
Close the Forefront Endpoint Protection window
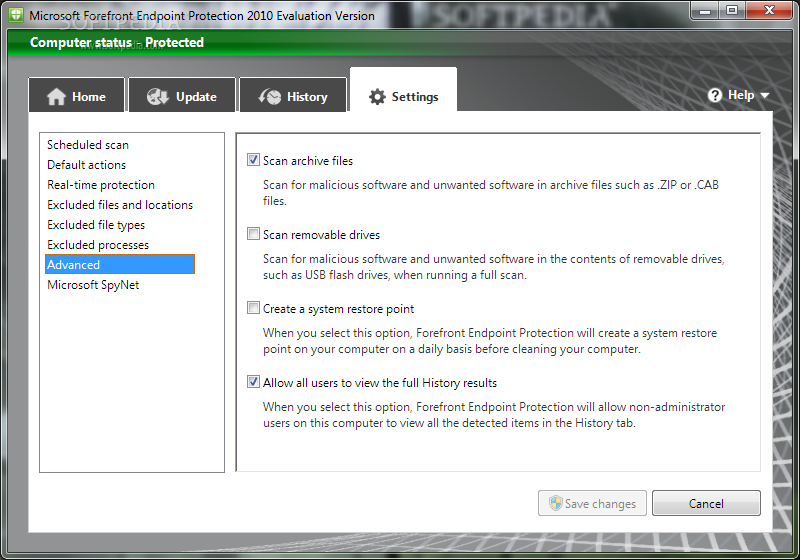[x=769, y=11]
